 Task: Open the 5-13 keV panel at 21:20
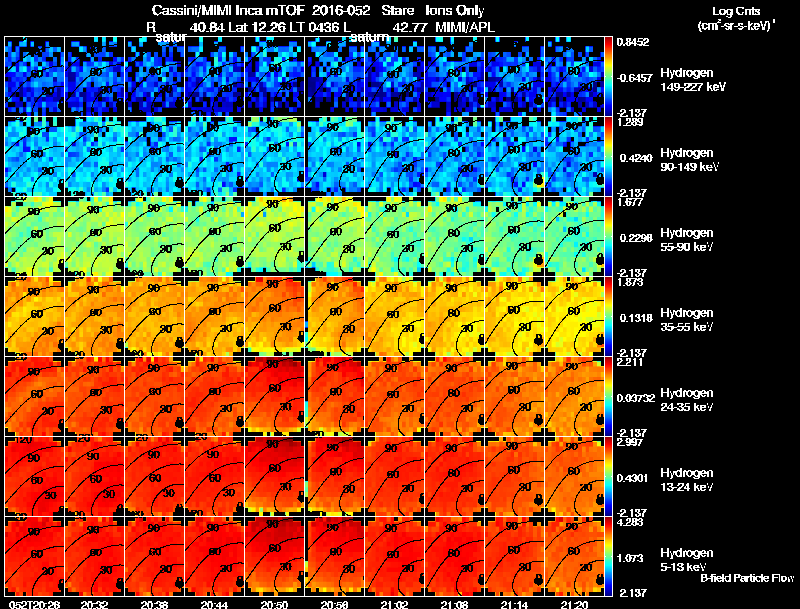[x=574, y=557]
